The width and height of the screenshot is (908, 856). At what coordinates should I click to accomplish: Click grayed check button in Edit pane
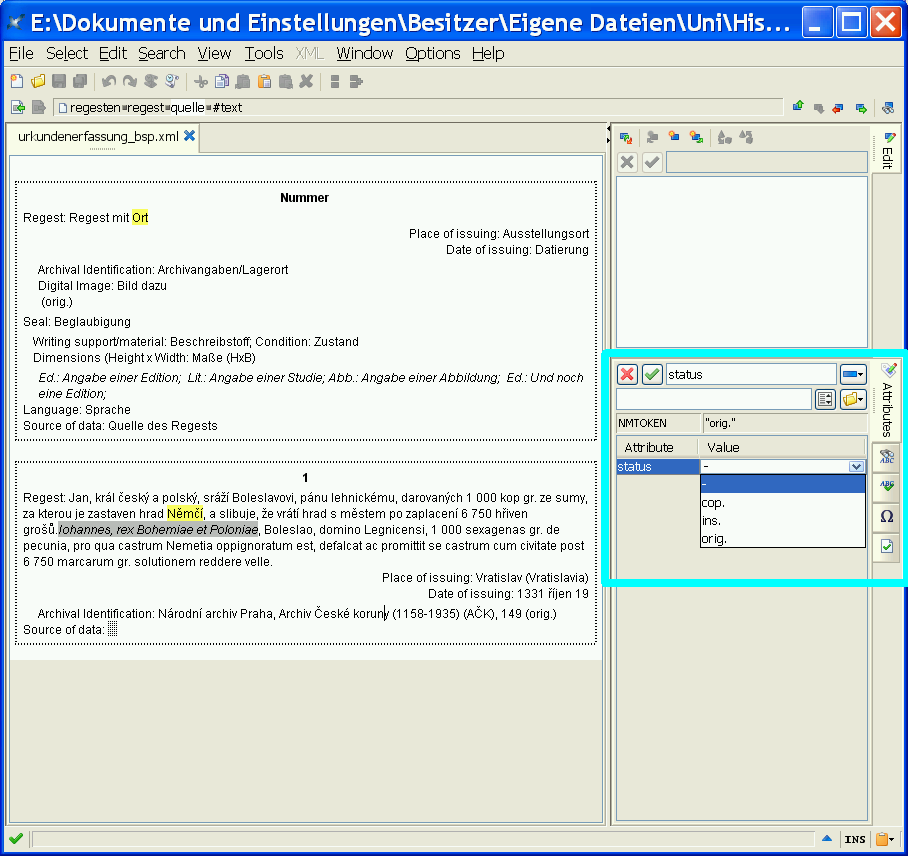click(x=652, y=162)
